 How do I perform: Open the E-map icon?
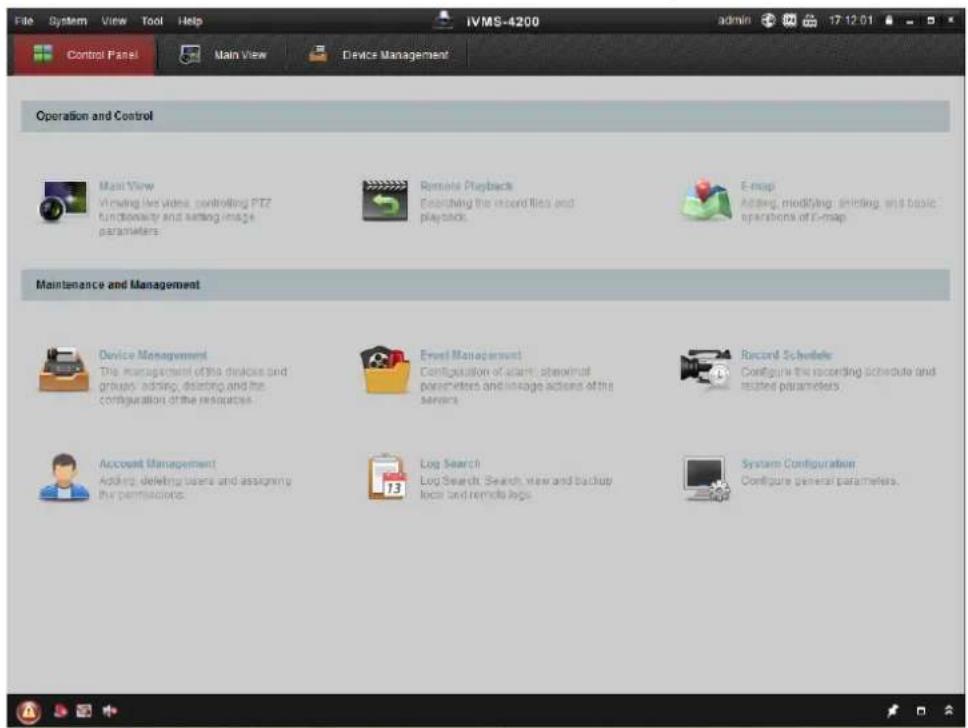[x=706, y=200]
